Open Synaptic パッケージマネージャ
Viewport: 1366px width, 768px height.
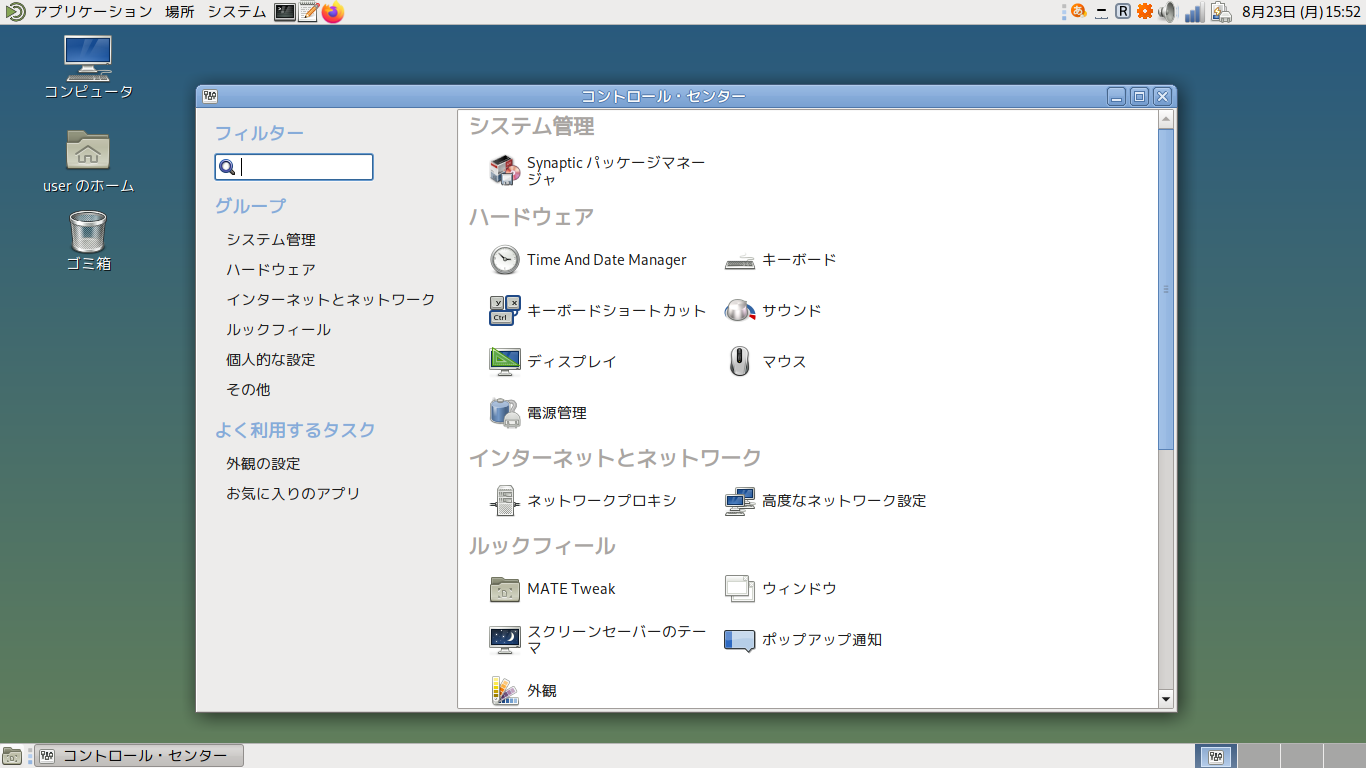click(598, 171)
